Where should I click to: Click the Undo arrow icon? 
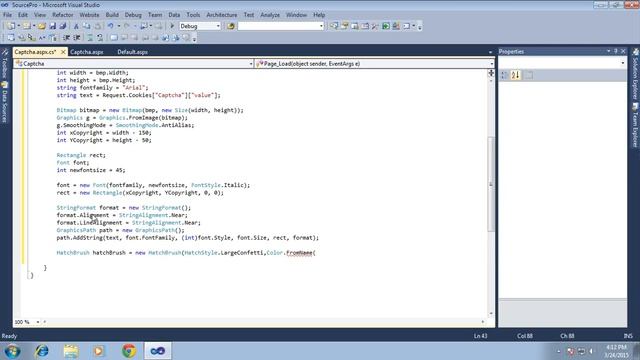111,26
